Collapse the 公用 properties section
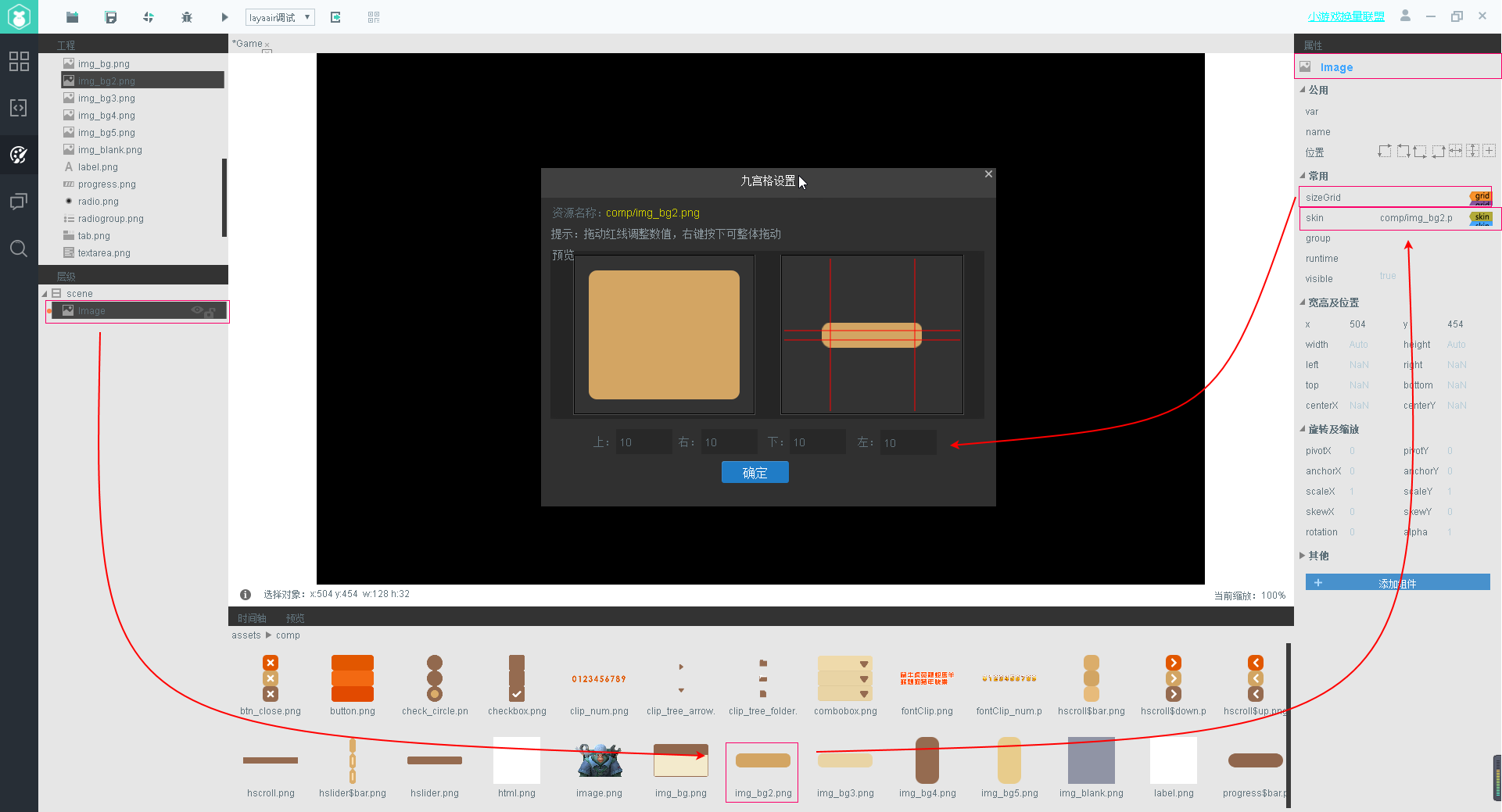This screenshot has height=812, width=1502. pyautogui.click(x=1303, y=90)
